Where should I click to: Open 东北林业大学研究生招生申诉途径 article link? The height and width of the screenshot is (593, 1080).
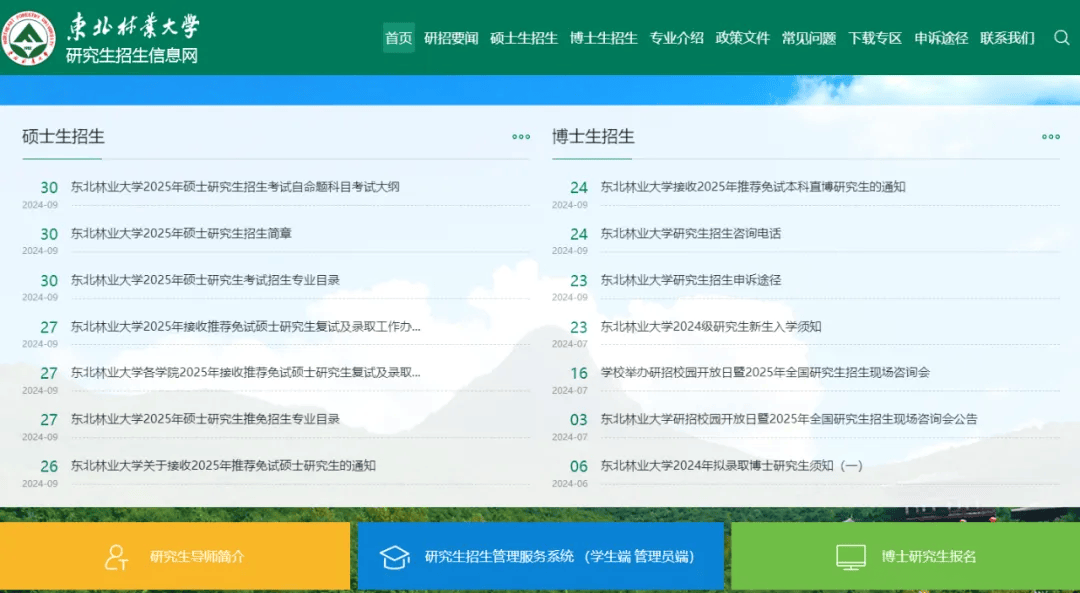pos(691,280)
